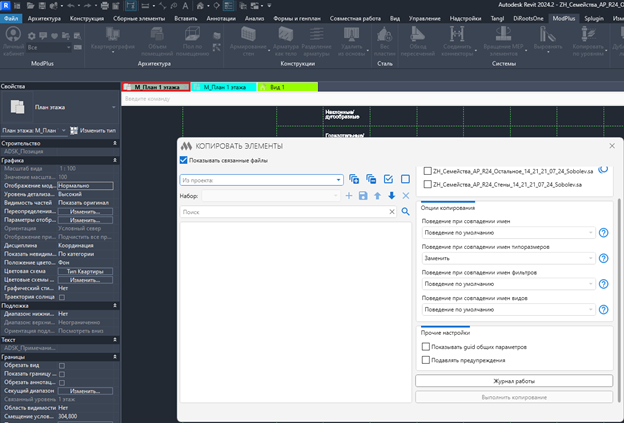624x423 pixels.
Task: Click the Обход пересечений tool
Action: (x=418, y=42)
